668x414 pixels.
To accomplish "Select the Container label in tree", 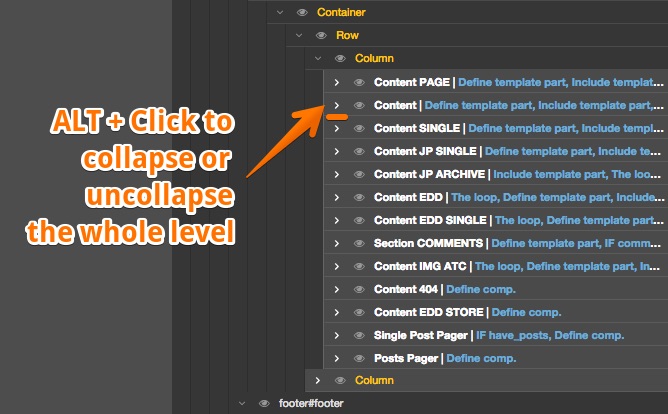I will point(341,12).
